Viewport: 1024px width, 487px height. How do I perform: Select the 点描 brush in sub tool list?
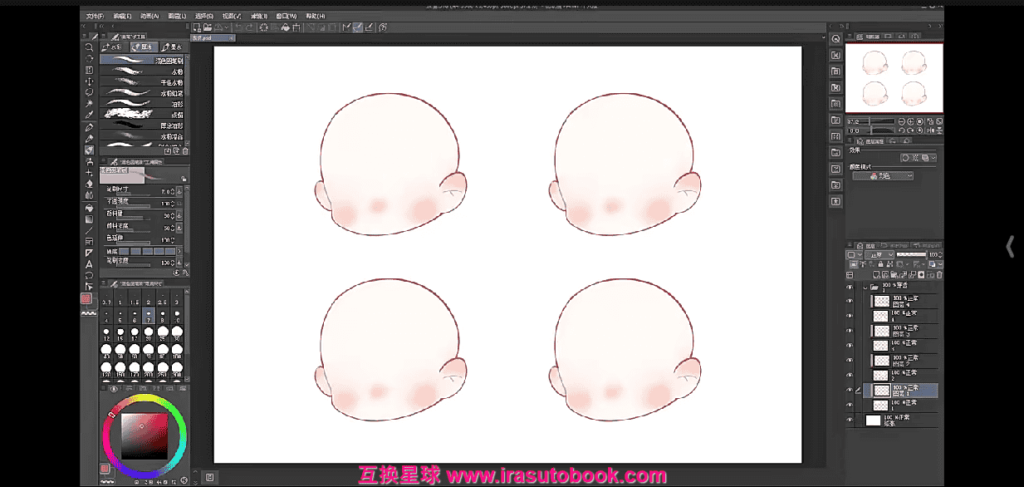(x=142, y=114)
